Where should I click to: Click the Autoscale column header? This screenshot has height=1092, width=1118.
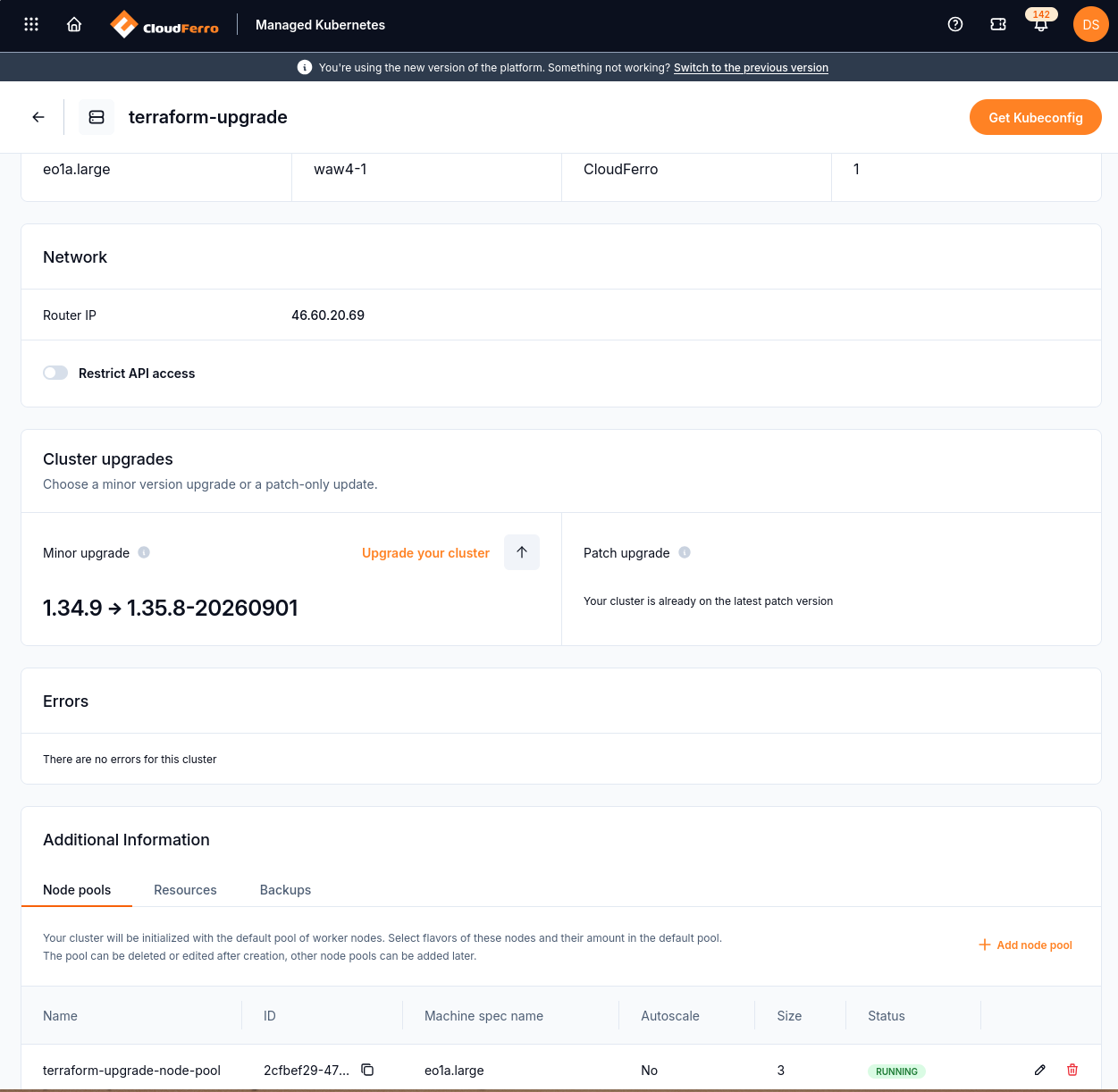pos(670,1016)
